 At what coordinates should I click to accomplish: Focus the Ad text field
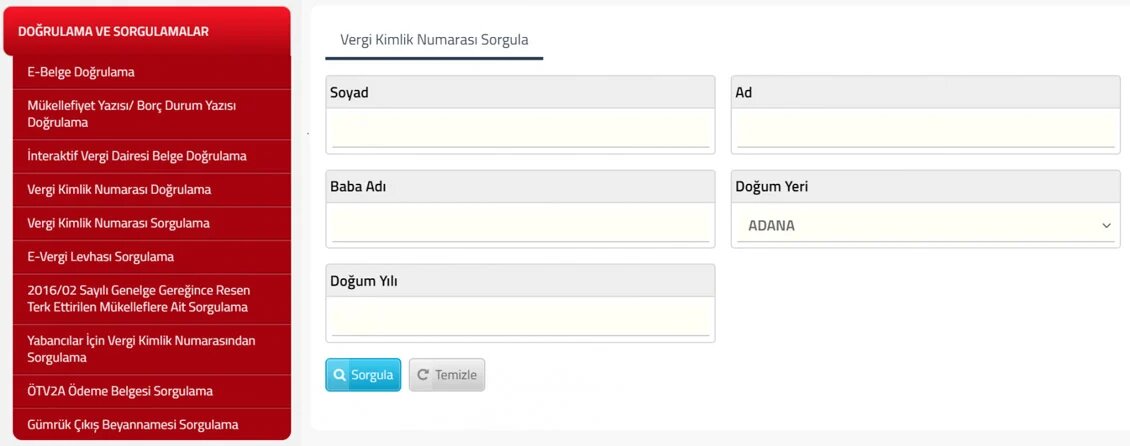pyautogui.click(x=925, y=130)
